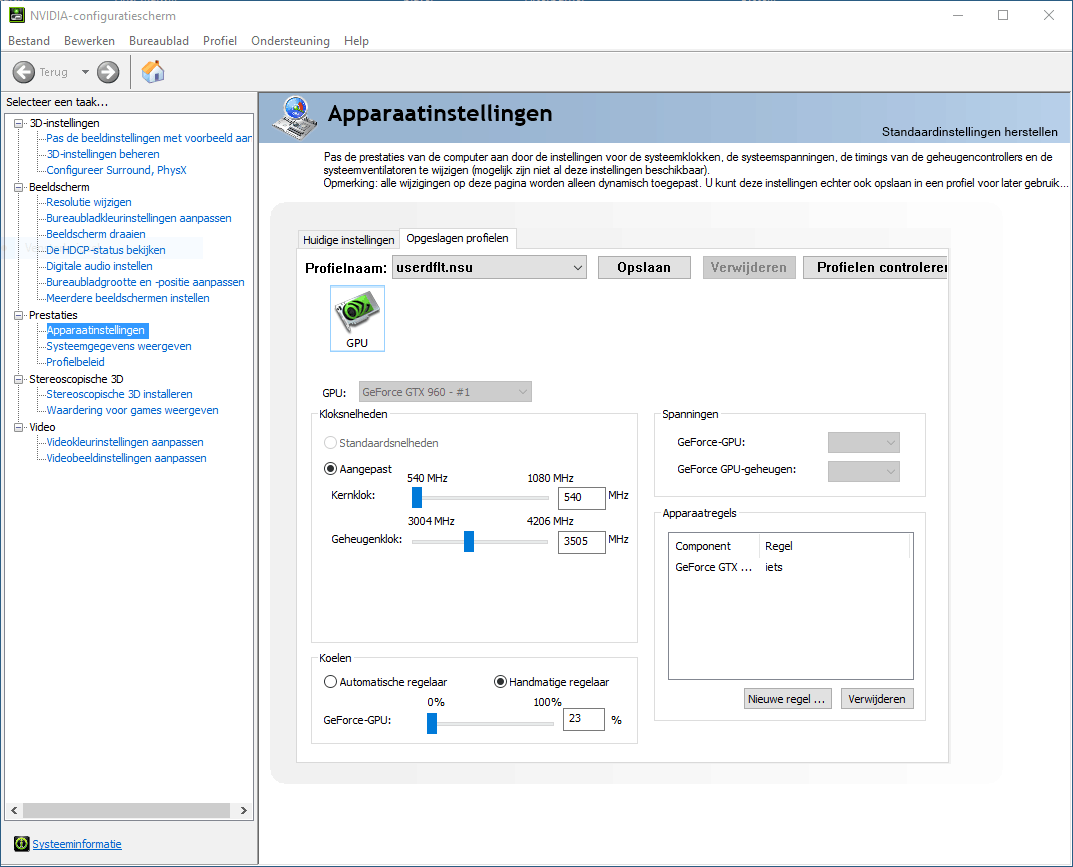Open 3D-instellingen beheren in the tree
Viewport: 1073px width, 867px height.
coord(103,154)
